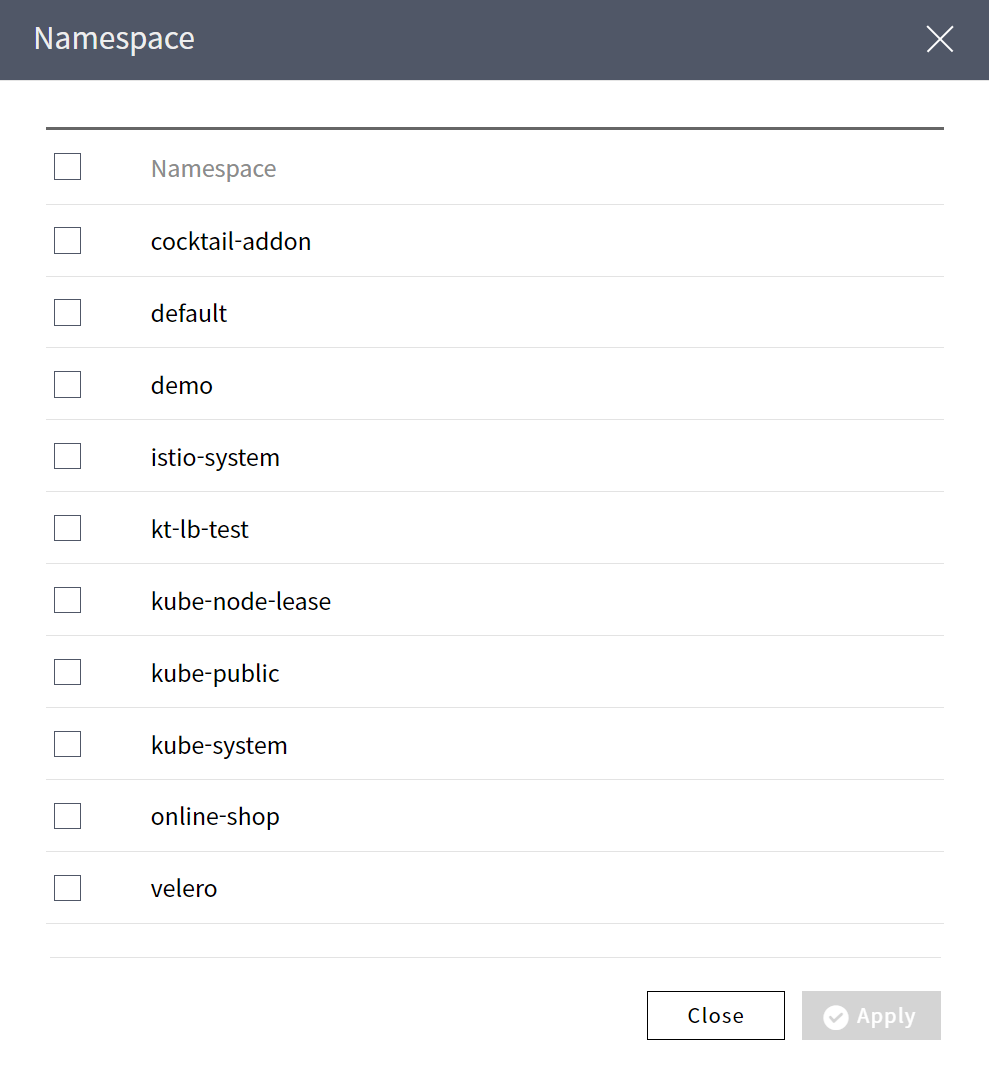
Task: Toggle the select-all Namespace header checkbox
Action: (x=67, y=167)
